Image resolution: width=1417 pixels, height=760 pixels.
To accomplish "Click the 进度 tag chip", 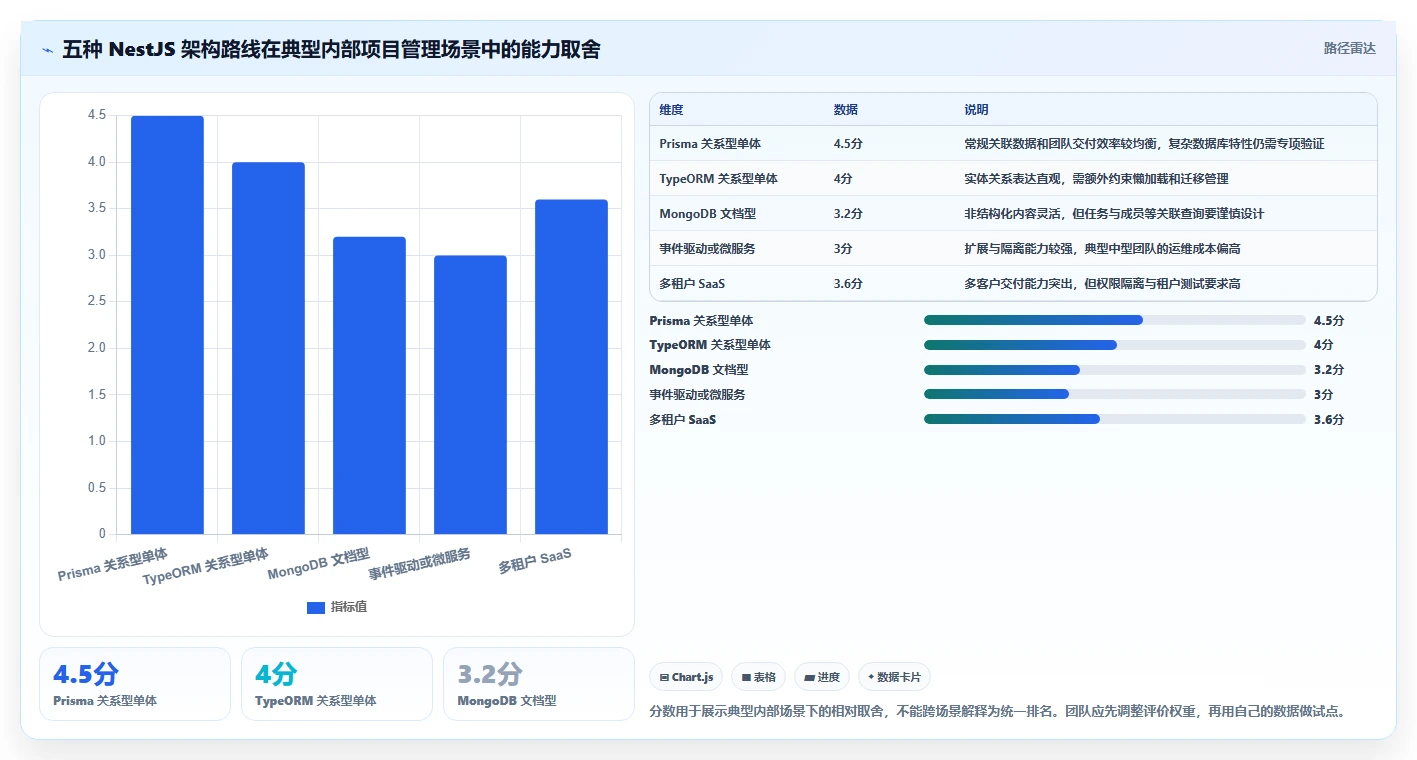I will click(x=822, y=677).
